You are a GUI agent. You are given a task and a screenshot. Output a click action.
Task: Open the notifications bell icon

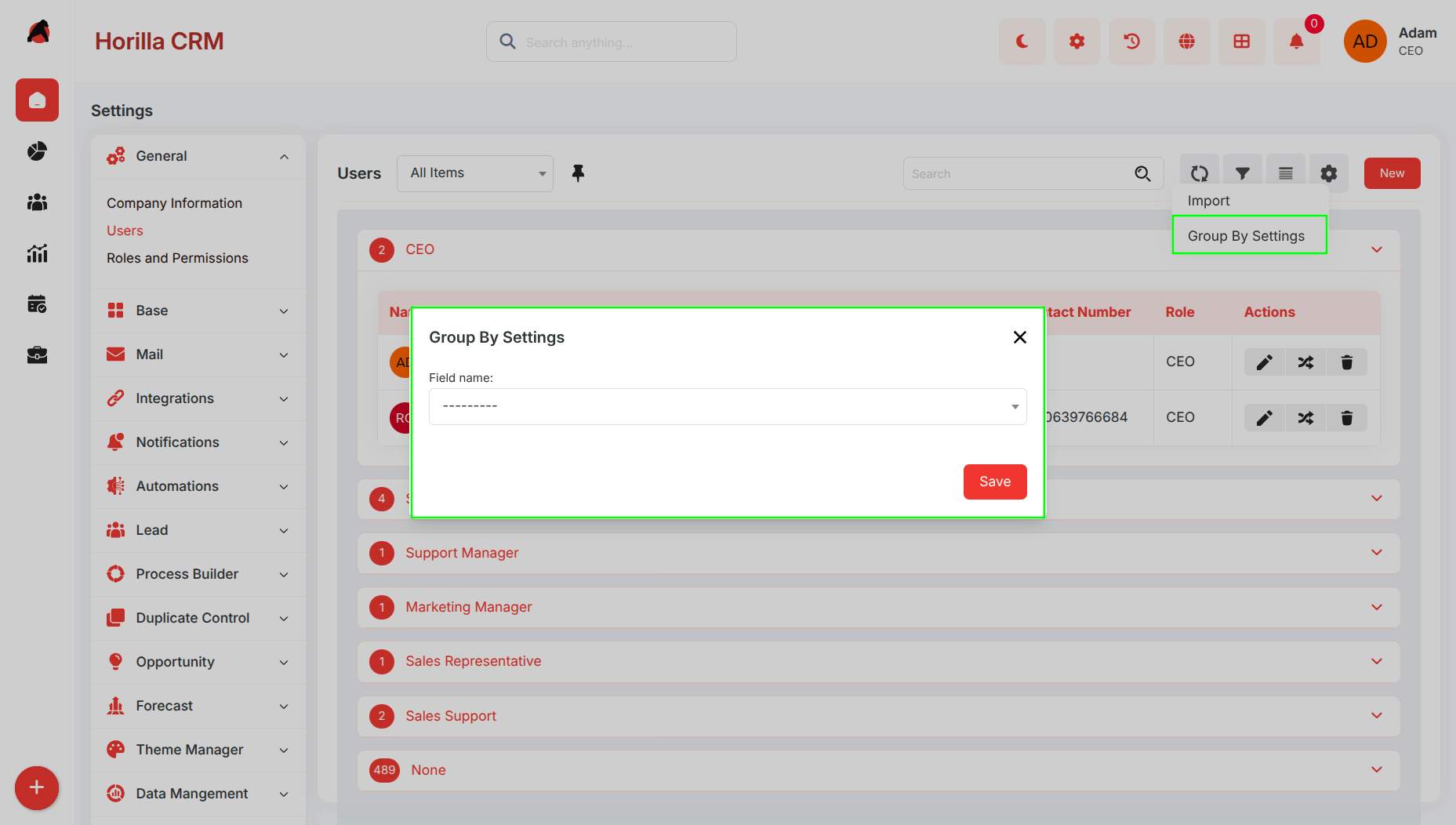1296,42
